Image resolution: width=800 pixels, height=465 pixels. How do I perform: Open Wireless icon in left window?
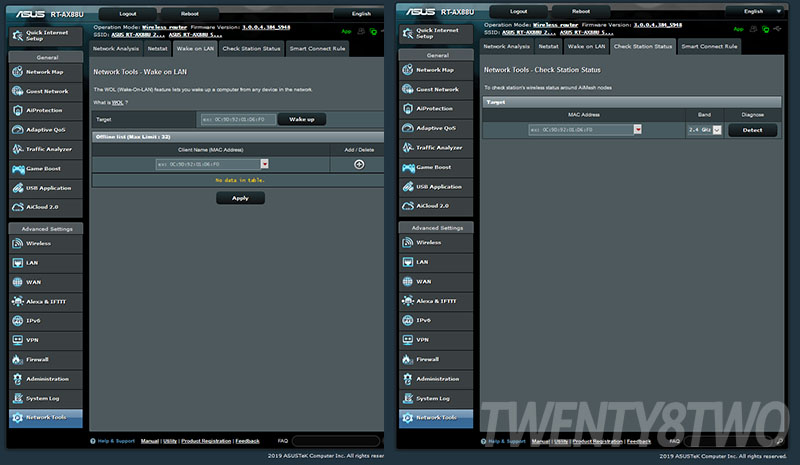point(17,243)
